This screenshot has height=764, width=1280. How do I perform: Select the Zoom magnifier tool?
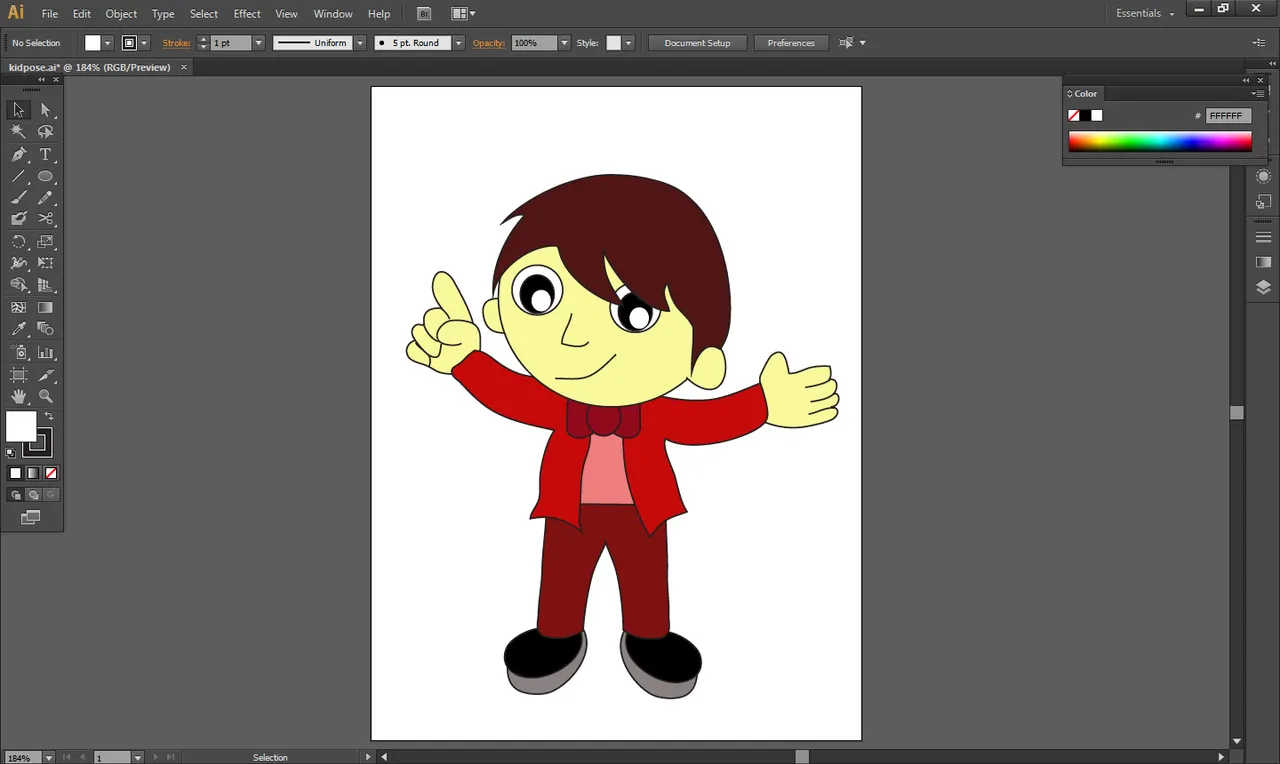click(45, 396)
